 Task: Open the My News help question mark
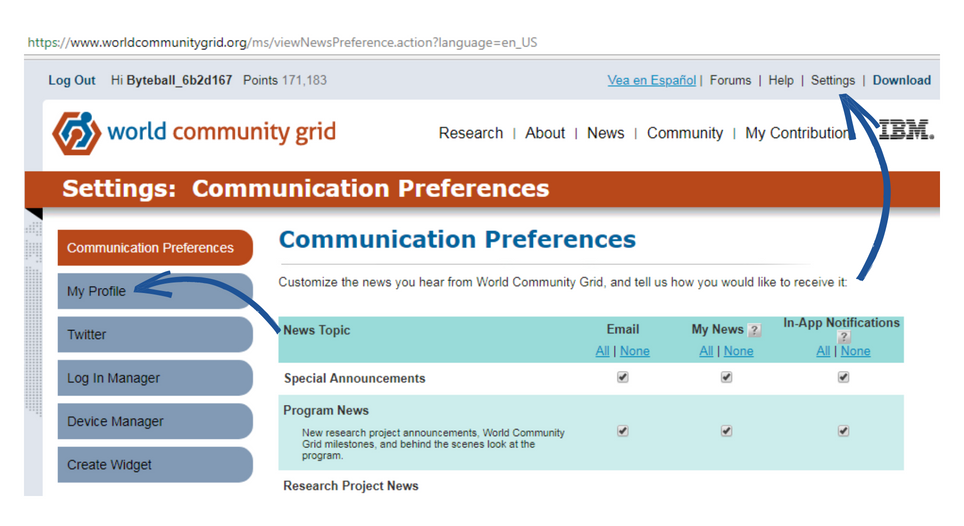pyautogui.click(x=754, y=331)
